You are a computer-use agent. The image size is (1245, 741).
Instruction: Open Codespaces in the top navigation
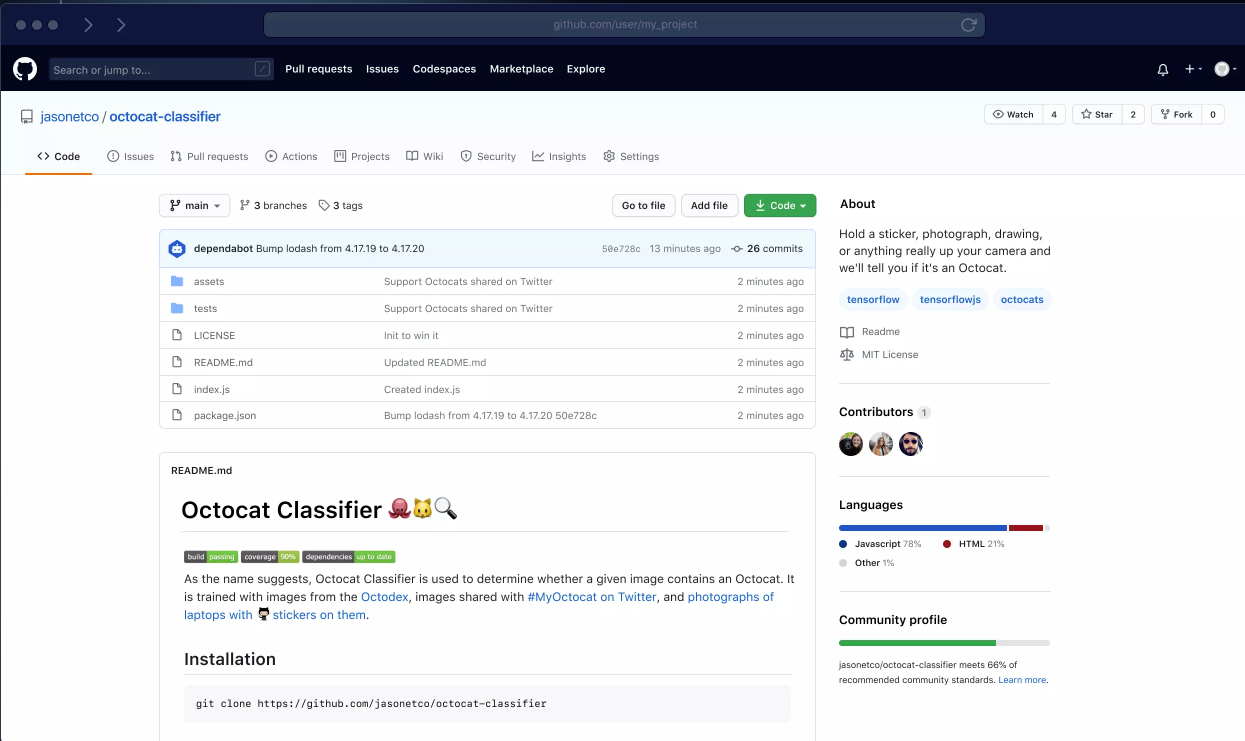coord(444,69)
